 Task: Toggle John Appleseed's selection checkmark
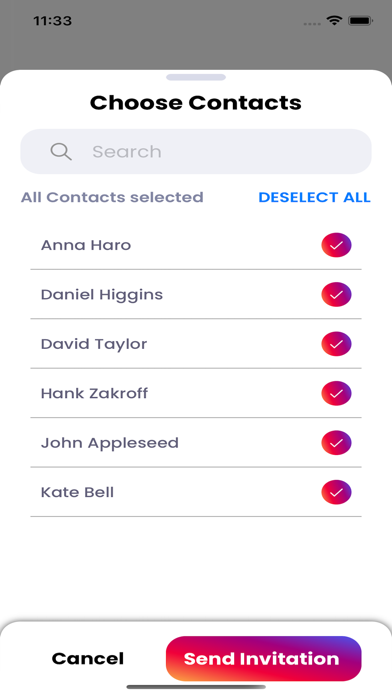click(337, 443)
